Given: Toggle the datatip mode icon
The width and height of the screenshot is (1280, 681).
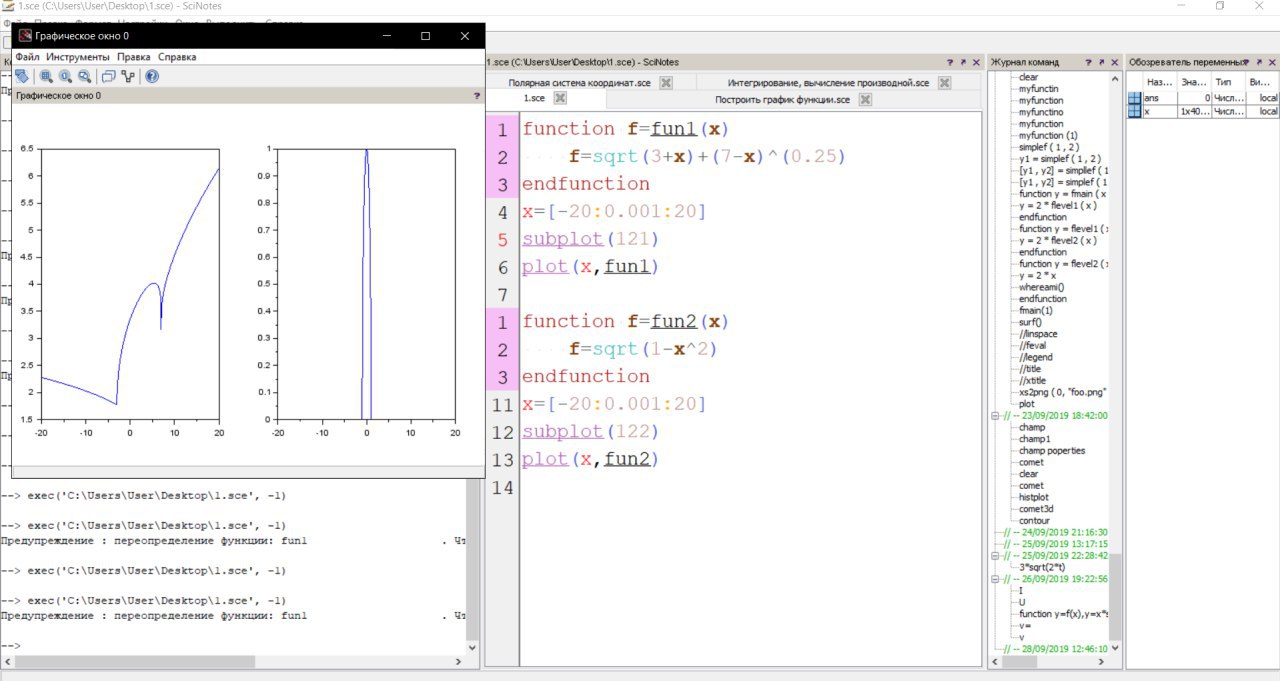Looking at the screenshot, I should pyautogui.click(x=109, y=76).
